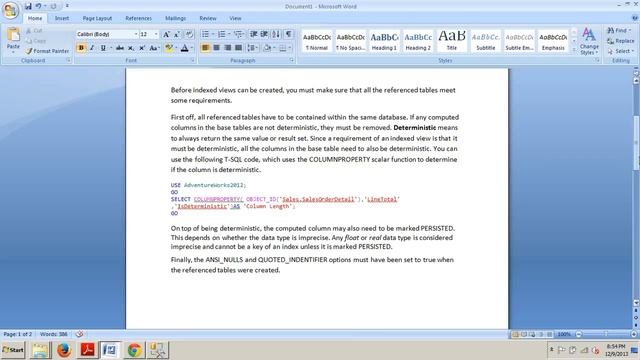
Task: Toggle Bold formatting
Action: (x=81, y=48)
